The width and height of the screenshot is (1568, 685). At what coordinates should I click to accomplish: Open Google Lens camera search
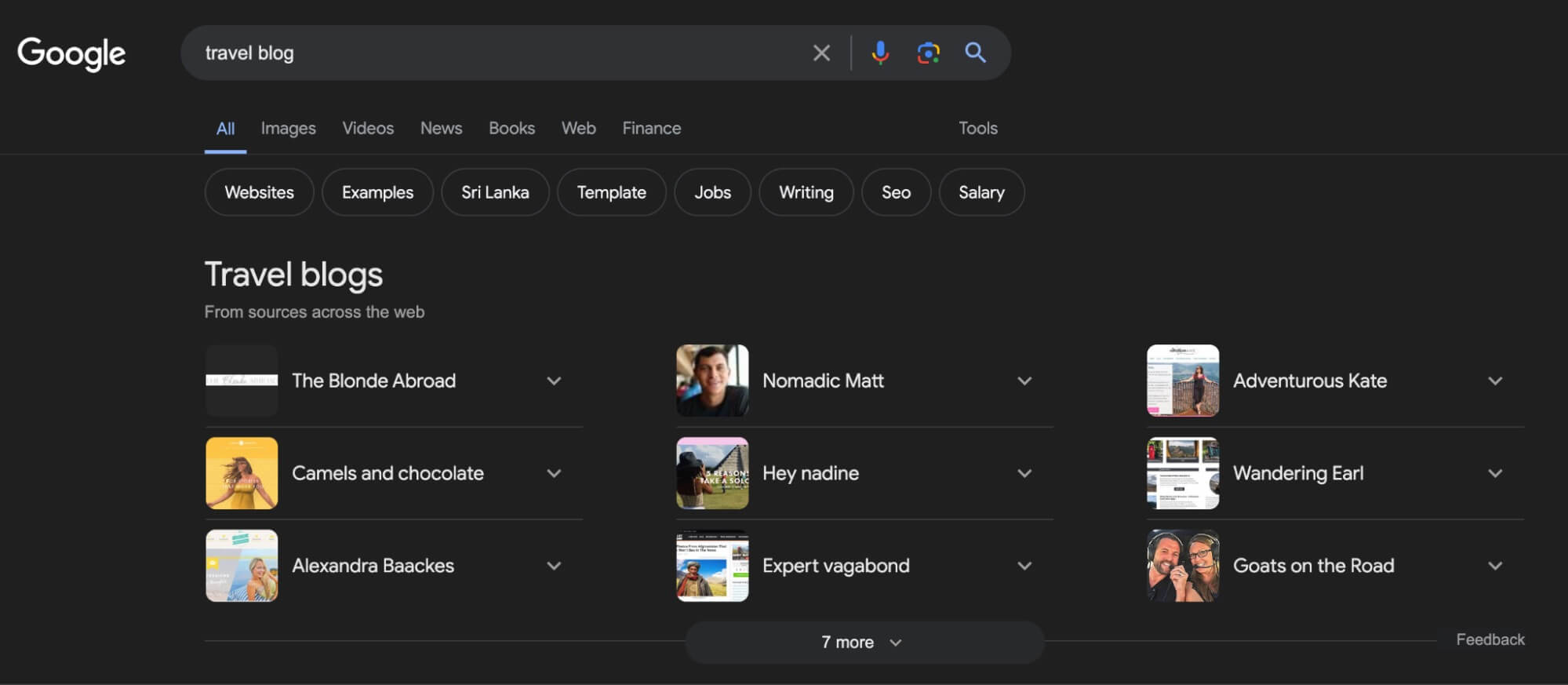tap(928, 53)
